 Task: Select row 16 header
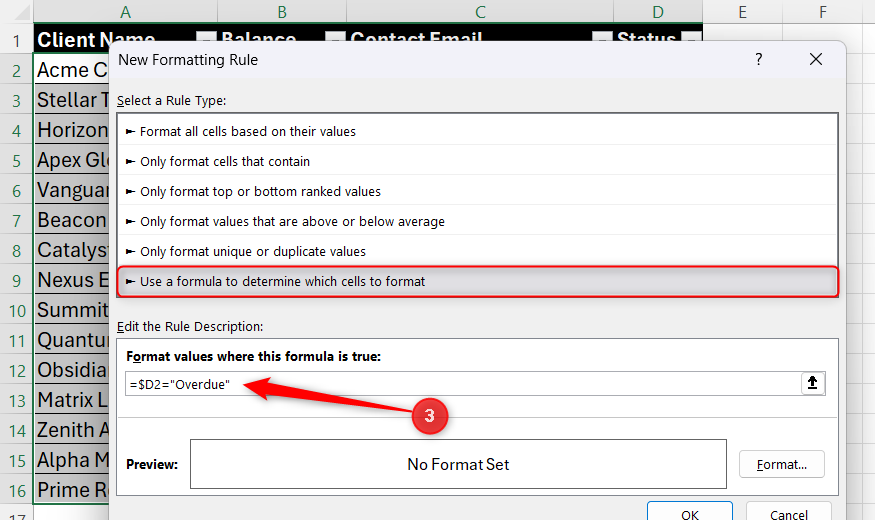17,490
